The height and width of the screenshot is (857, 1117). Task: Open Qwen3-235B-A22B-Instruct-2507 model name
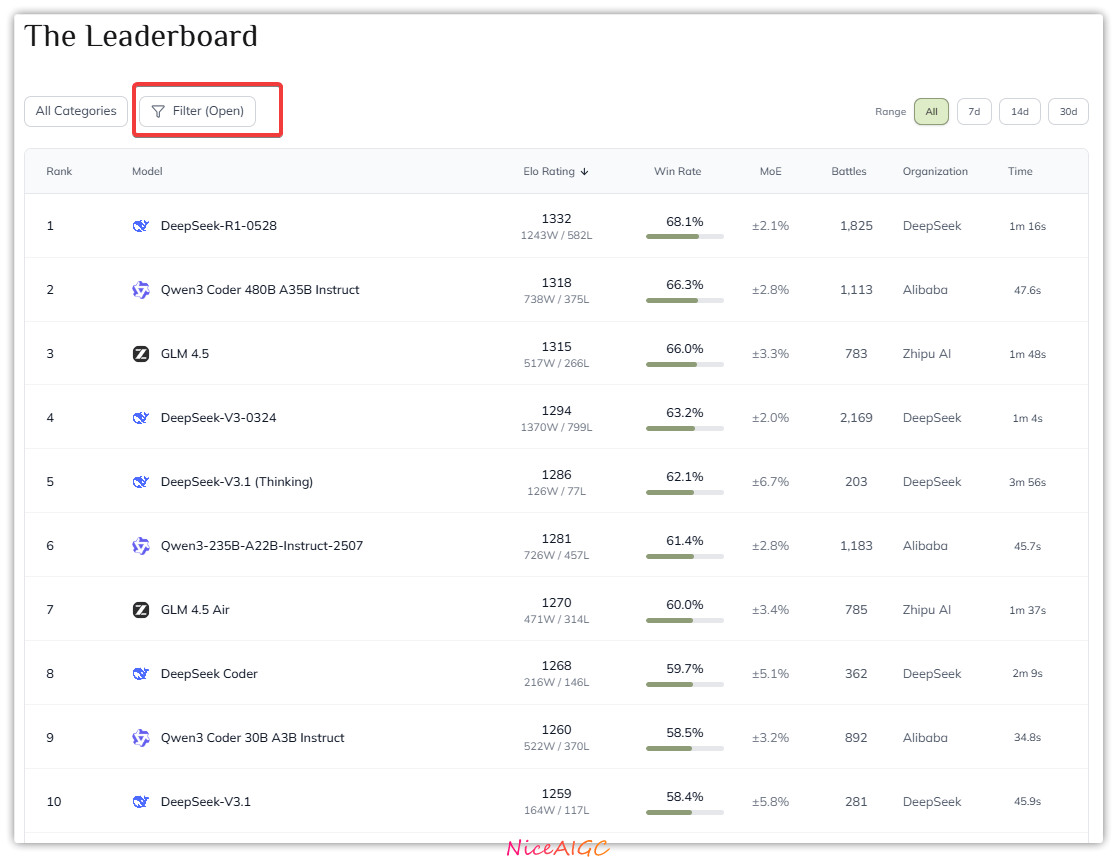click(262, 546)
